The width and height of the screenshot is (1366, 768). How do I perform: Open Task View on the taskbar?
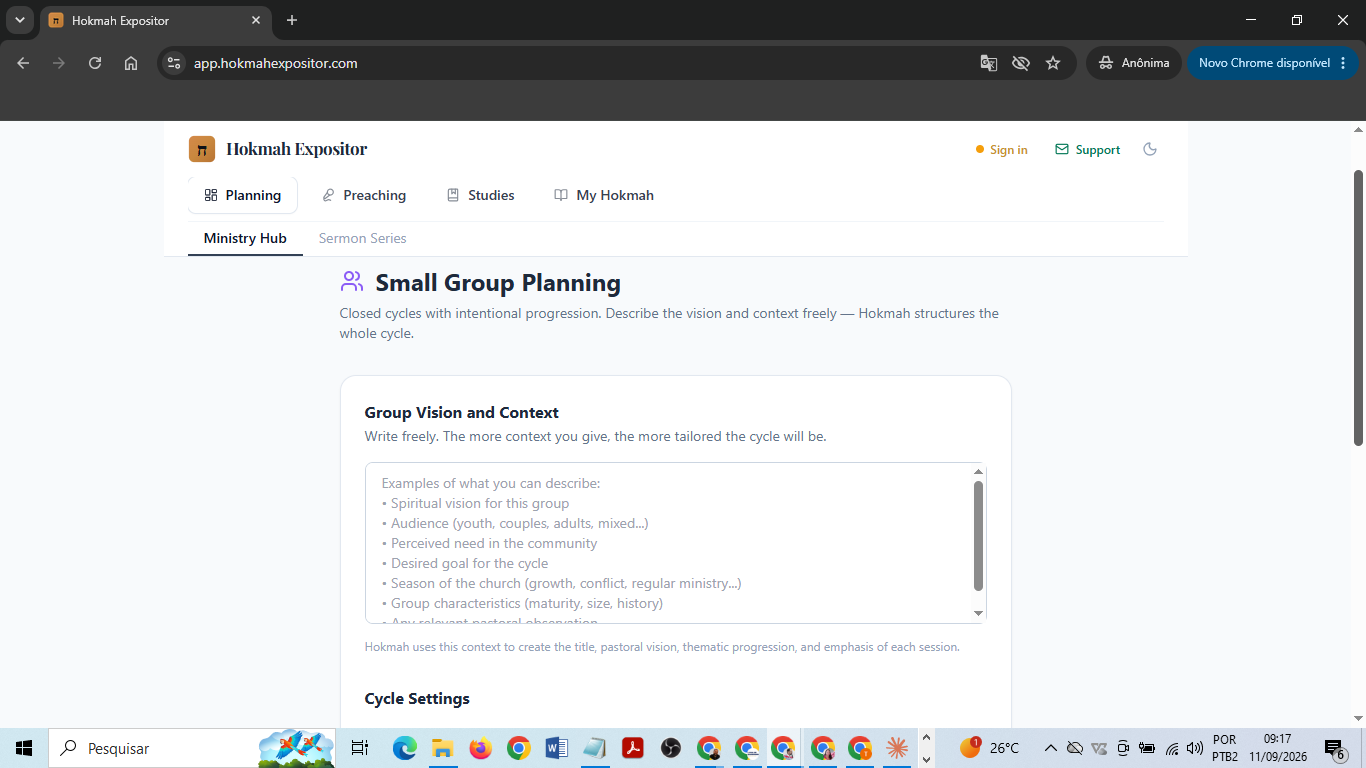coord(360,748)
